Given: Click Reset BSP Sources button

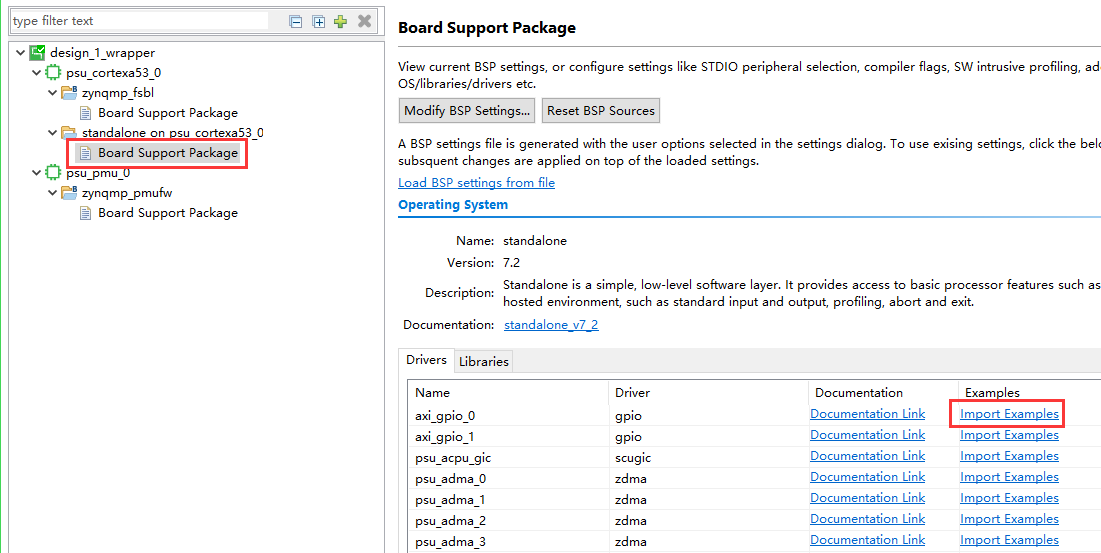Looking at the screenshot, I should click(x=601, y=111).
